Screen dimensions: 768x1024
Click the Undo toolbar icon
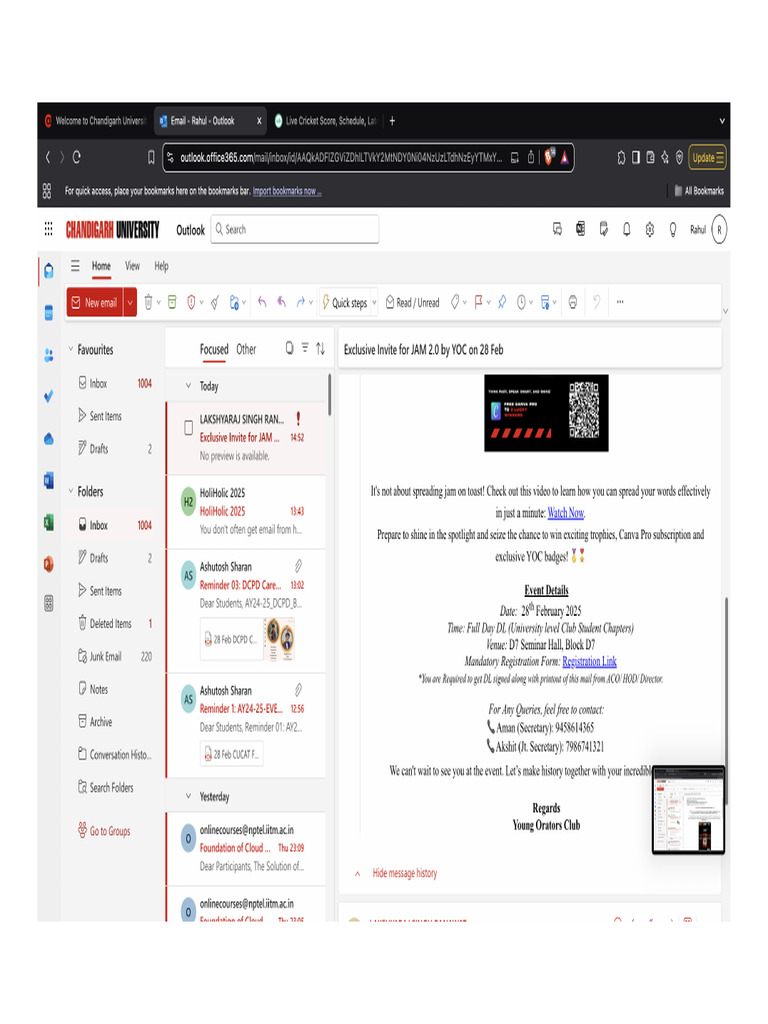tap(596, 302)
